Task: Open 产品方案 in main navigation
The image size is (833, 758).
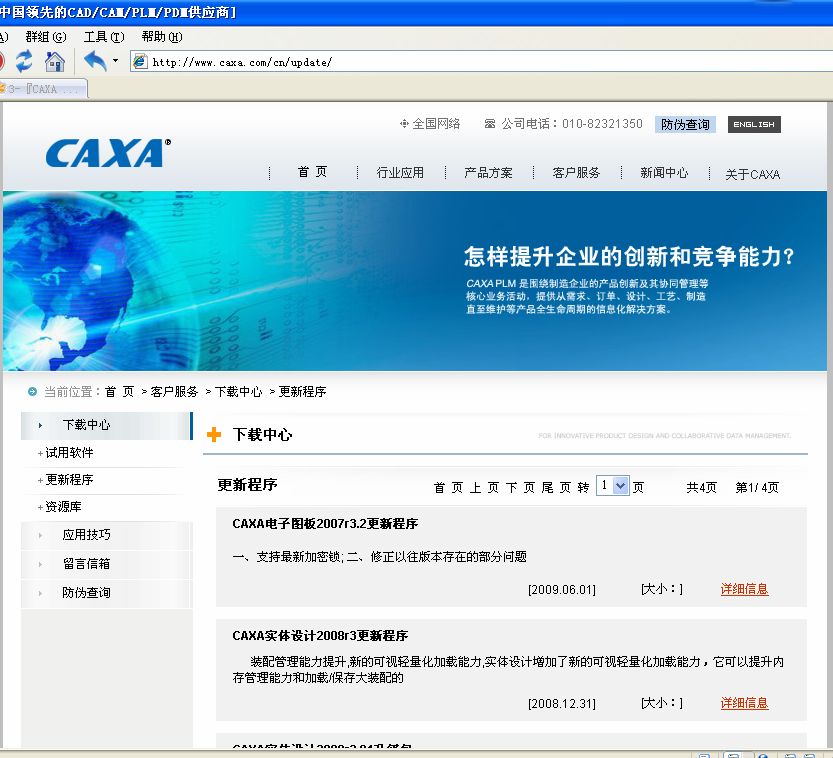Action: point(488,173)
